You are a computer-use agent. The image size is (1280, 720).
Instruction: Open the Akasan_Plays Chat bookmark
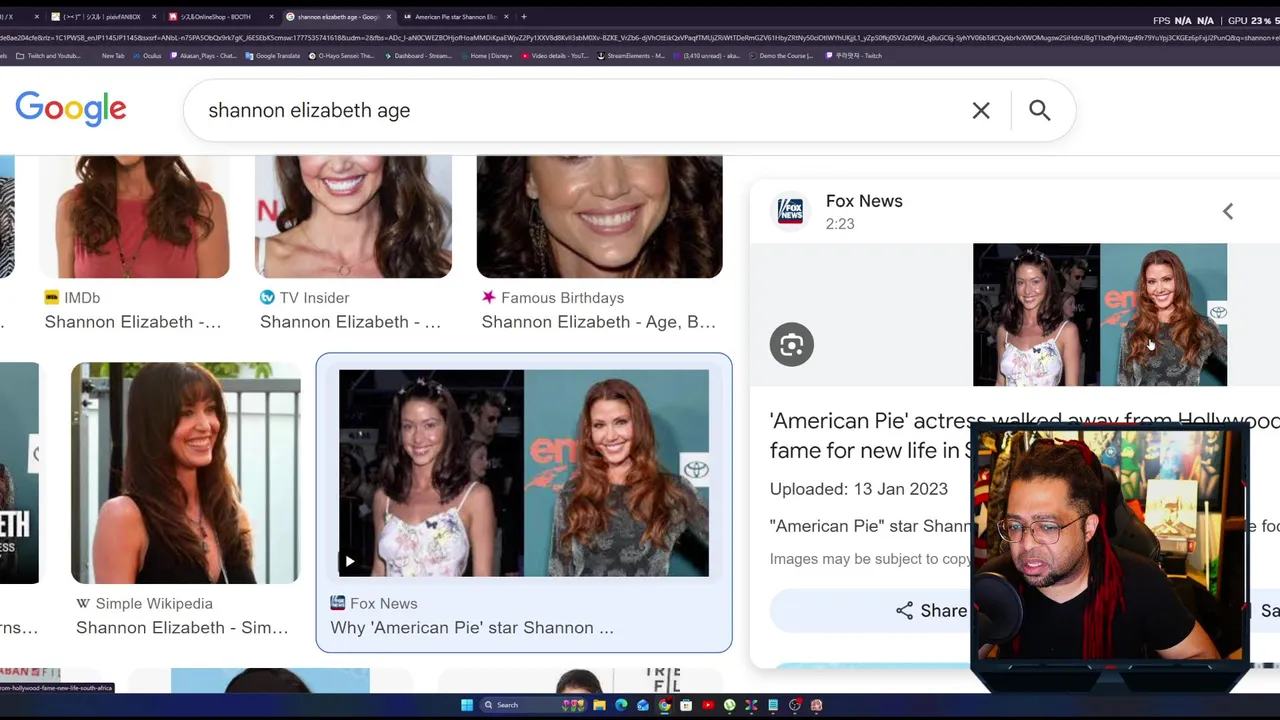pos(204,56)
